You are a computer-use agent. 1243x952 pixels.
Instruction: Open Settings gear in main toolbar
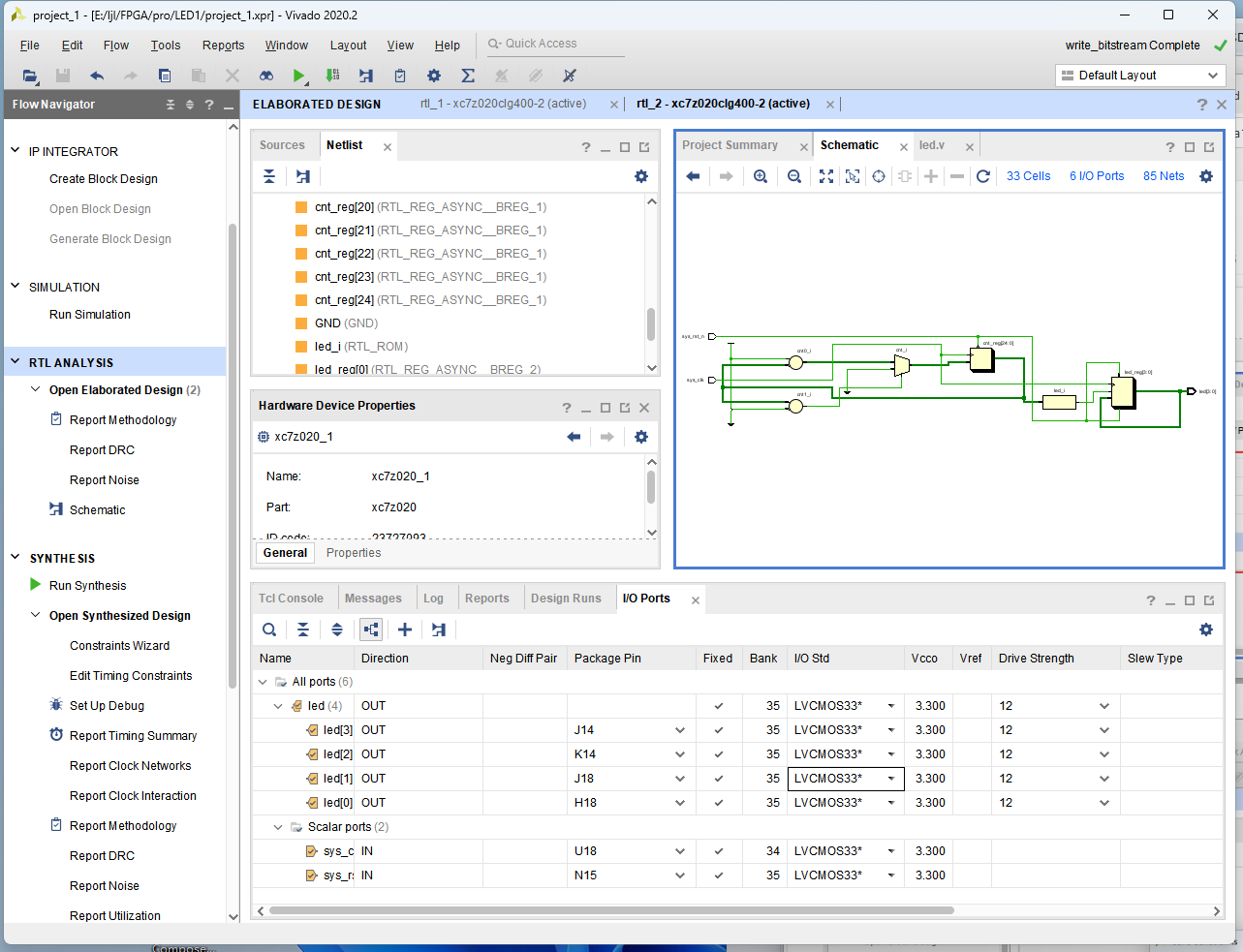point(434,76)
